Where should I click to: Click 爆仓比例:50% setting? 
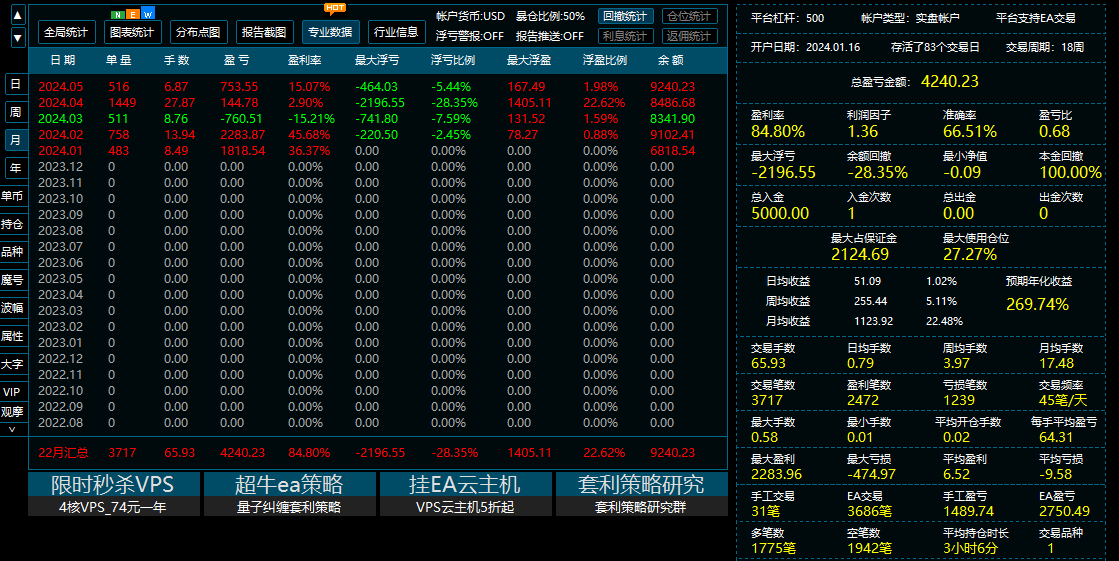(550, 16)
